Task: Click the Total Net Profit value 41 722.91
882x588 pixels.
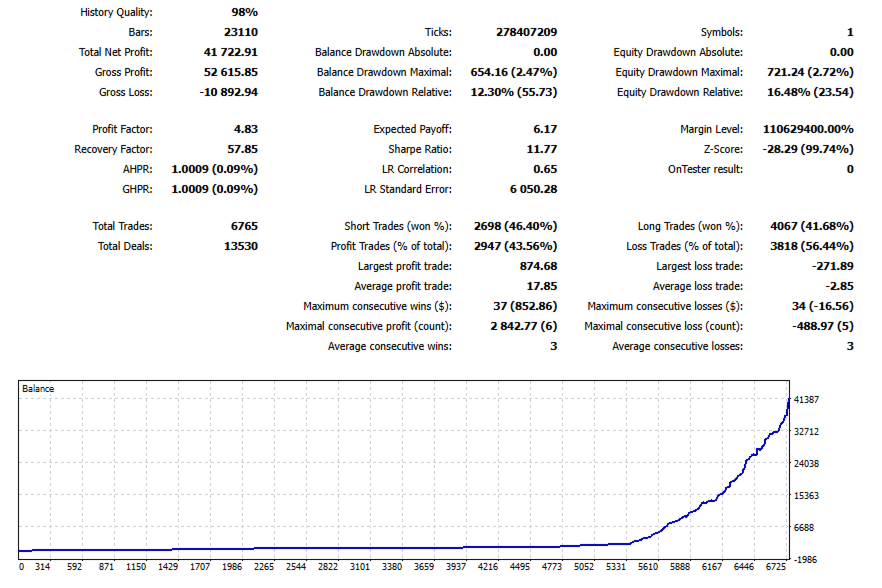Action: point(231,52)
